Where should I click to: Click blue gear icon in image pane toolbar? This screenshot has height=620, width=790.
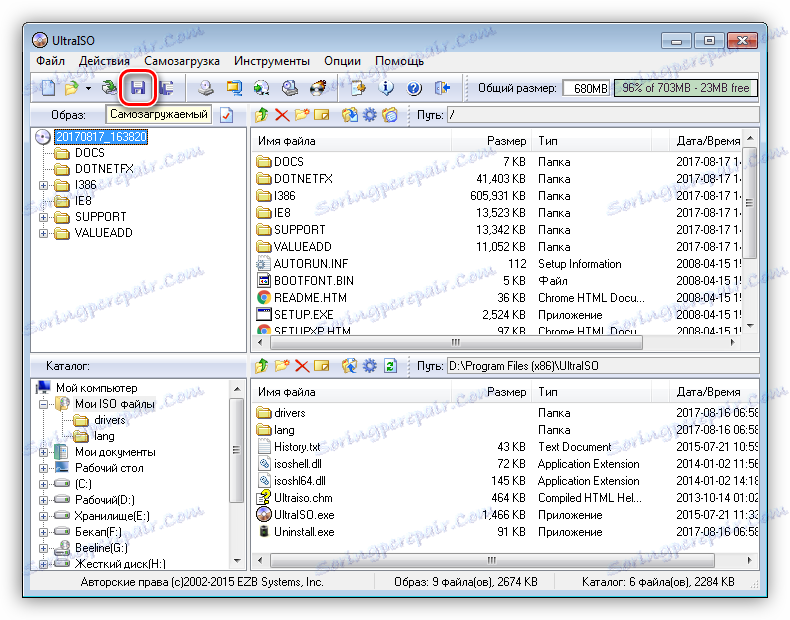[370, 115]
